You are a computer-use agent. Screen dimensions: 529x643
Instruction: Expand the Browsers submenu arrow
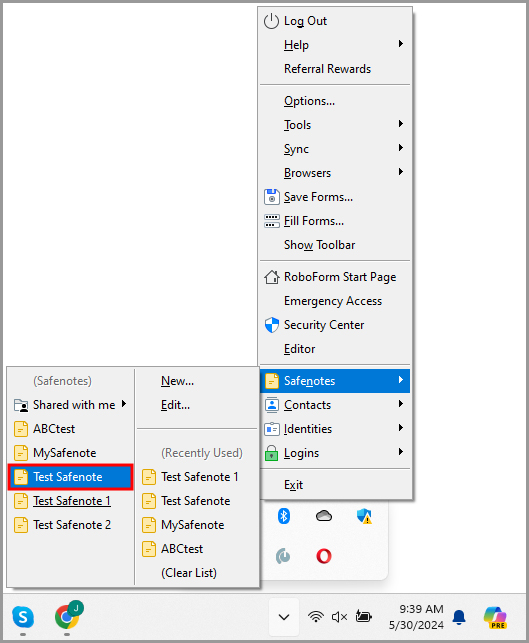click(401, 171)
